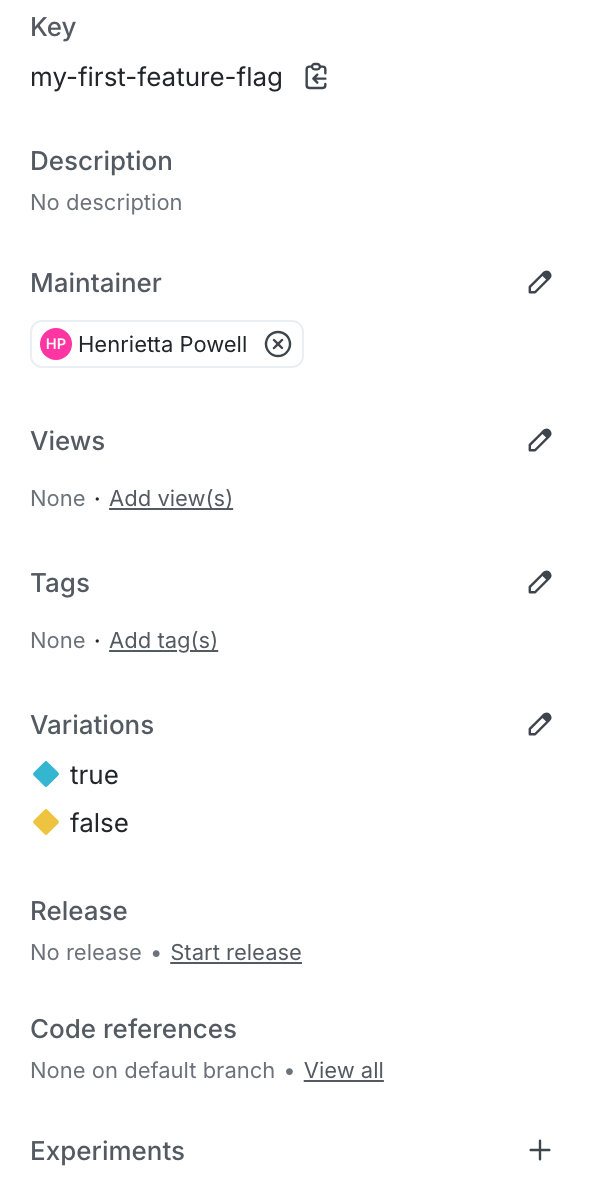Select the yellow diamond for false variation

point(46,823)
